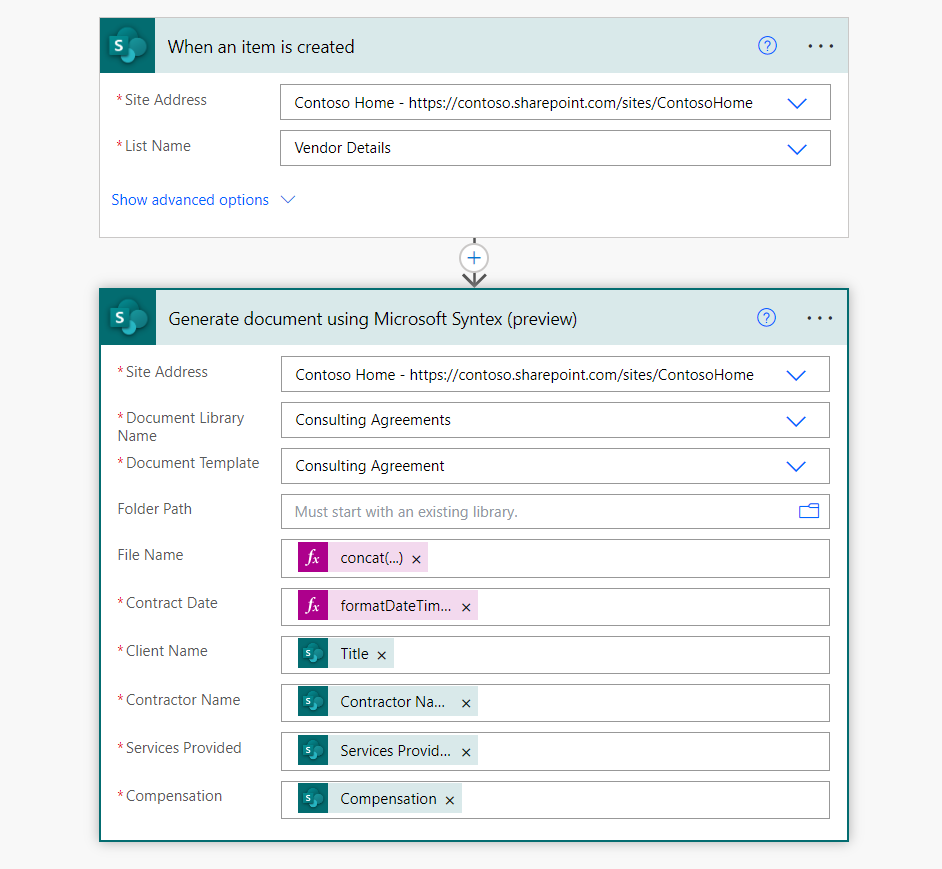Click the Contractor Name dynamic token
Image resolution: width=942 pixels, height=869 pixels.
coord(392,702)
